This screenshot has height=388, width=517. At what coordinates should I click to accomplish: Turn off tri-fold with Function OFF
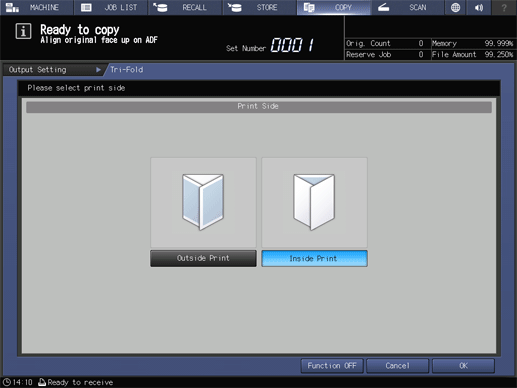pyautogui.click(x=332, y=366)
